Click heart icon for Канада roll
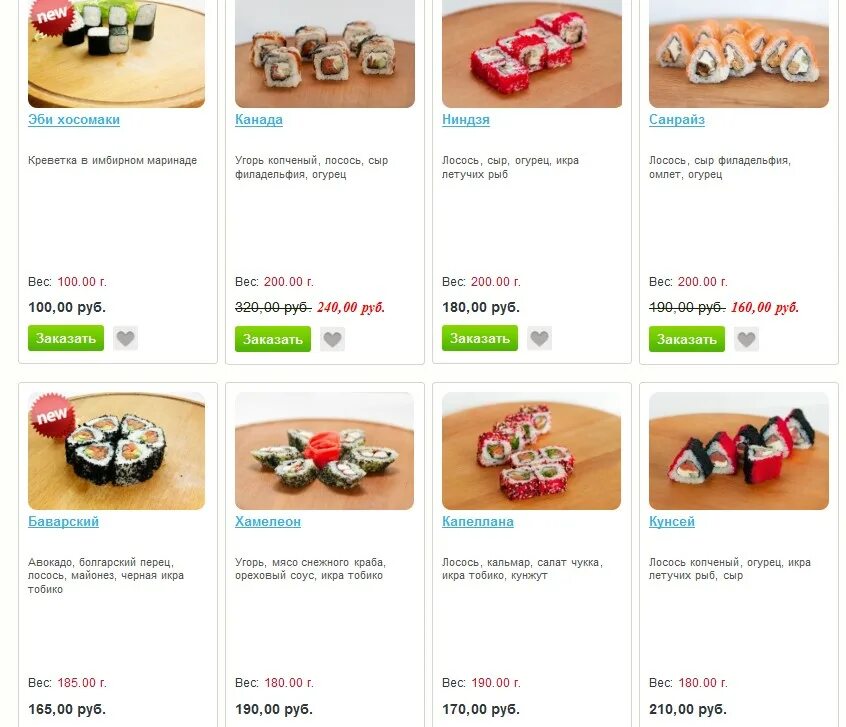The width and height of the screenshot is (846, 727). [x=332, y=339]
